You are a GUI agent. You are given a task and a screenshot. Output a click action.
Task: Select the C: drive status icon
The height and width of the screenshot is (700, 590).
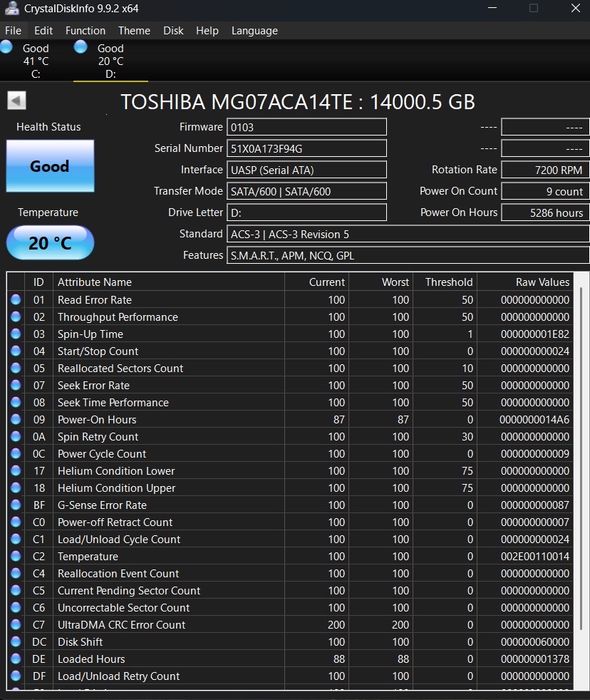[x=6, y=47]
